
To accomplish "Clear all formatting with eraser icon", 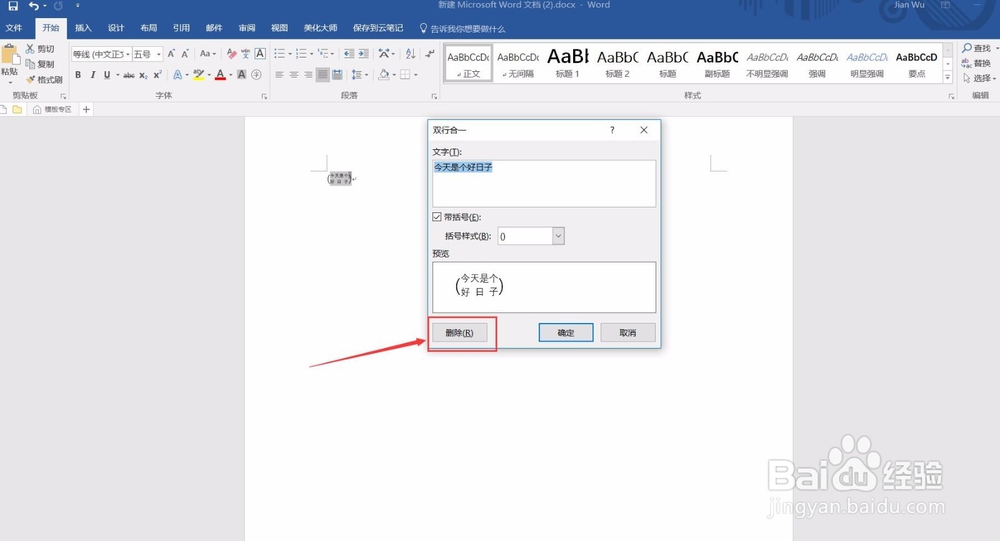I will (x=232, y=54).
